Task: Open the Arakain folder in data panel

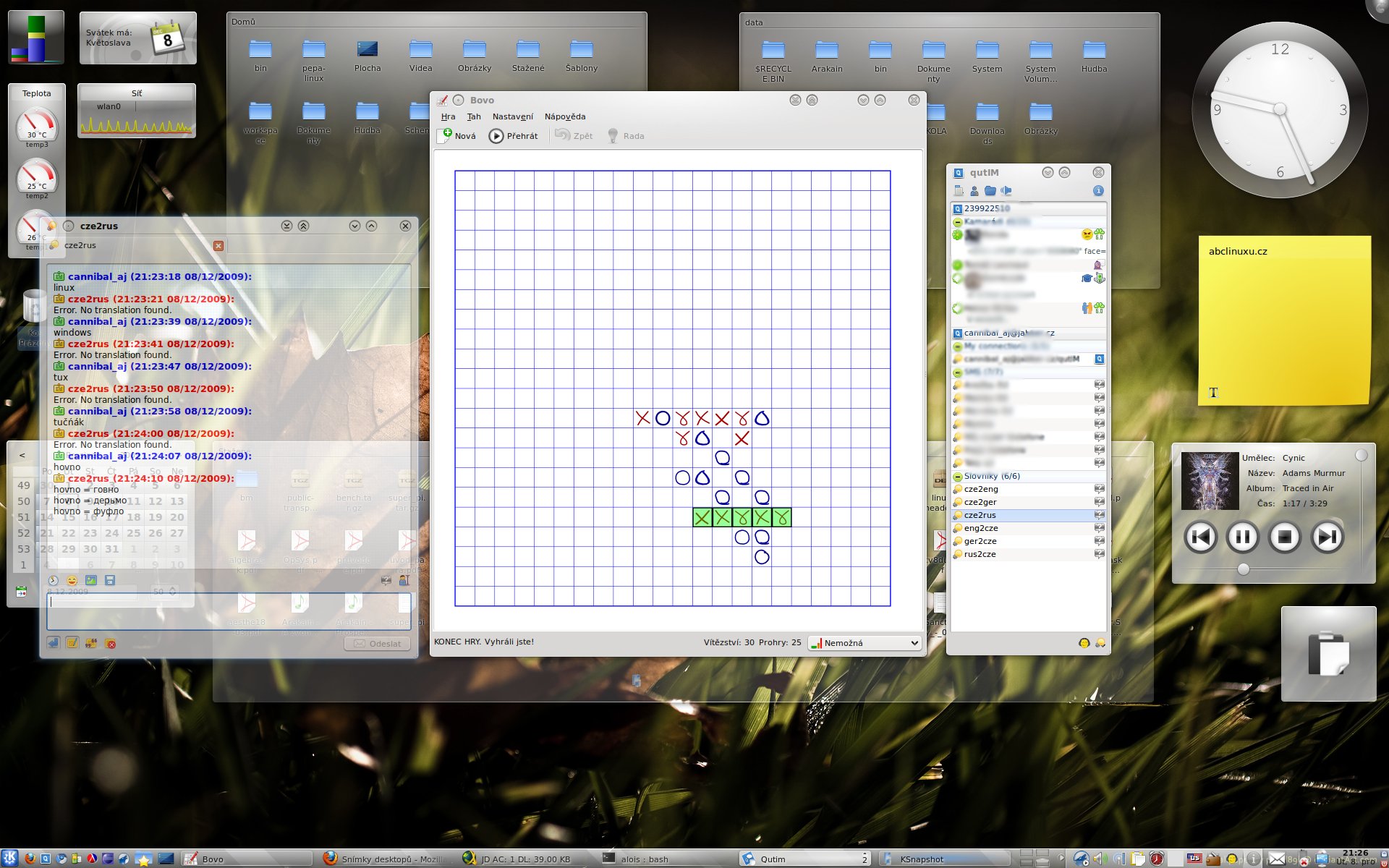Action: 827,56
